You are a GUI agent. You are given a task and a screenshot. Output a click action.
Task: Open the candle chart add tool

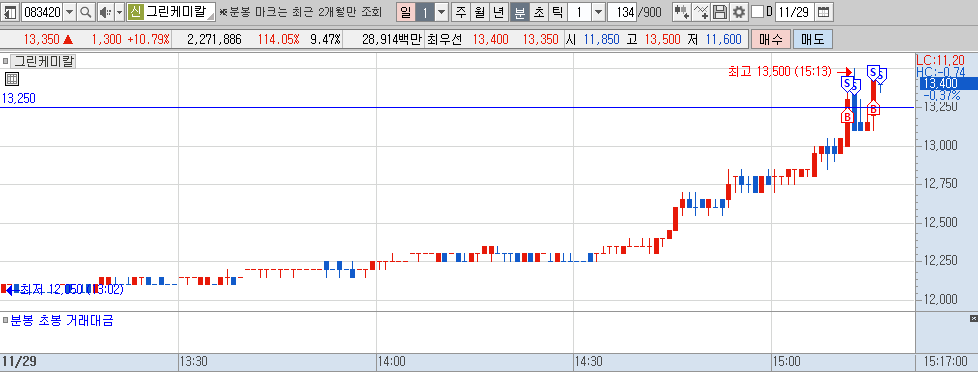point(682,12)
